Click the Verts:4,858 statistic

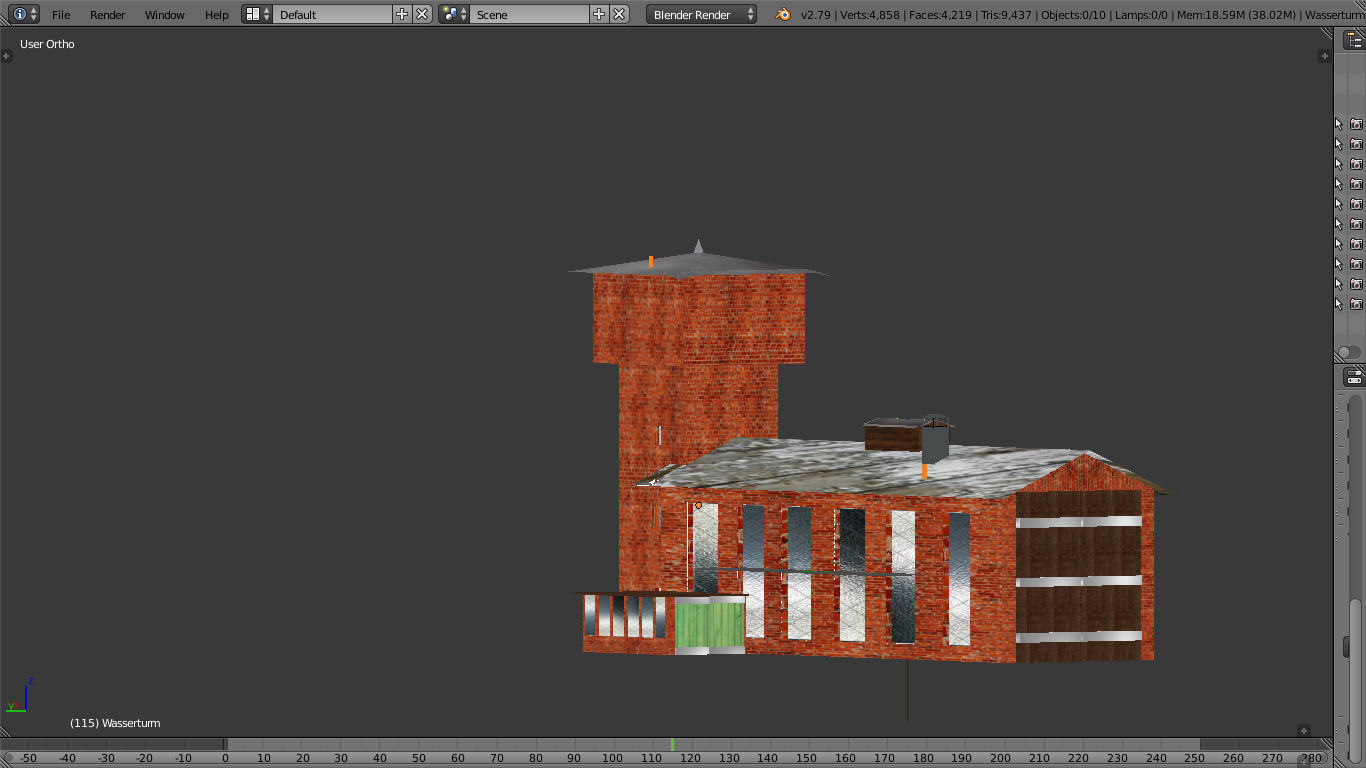tap(869, 15)
